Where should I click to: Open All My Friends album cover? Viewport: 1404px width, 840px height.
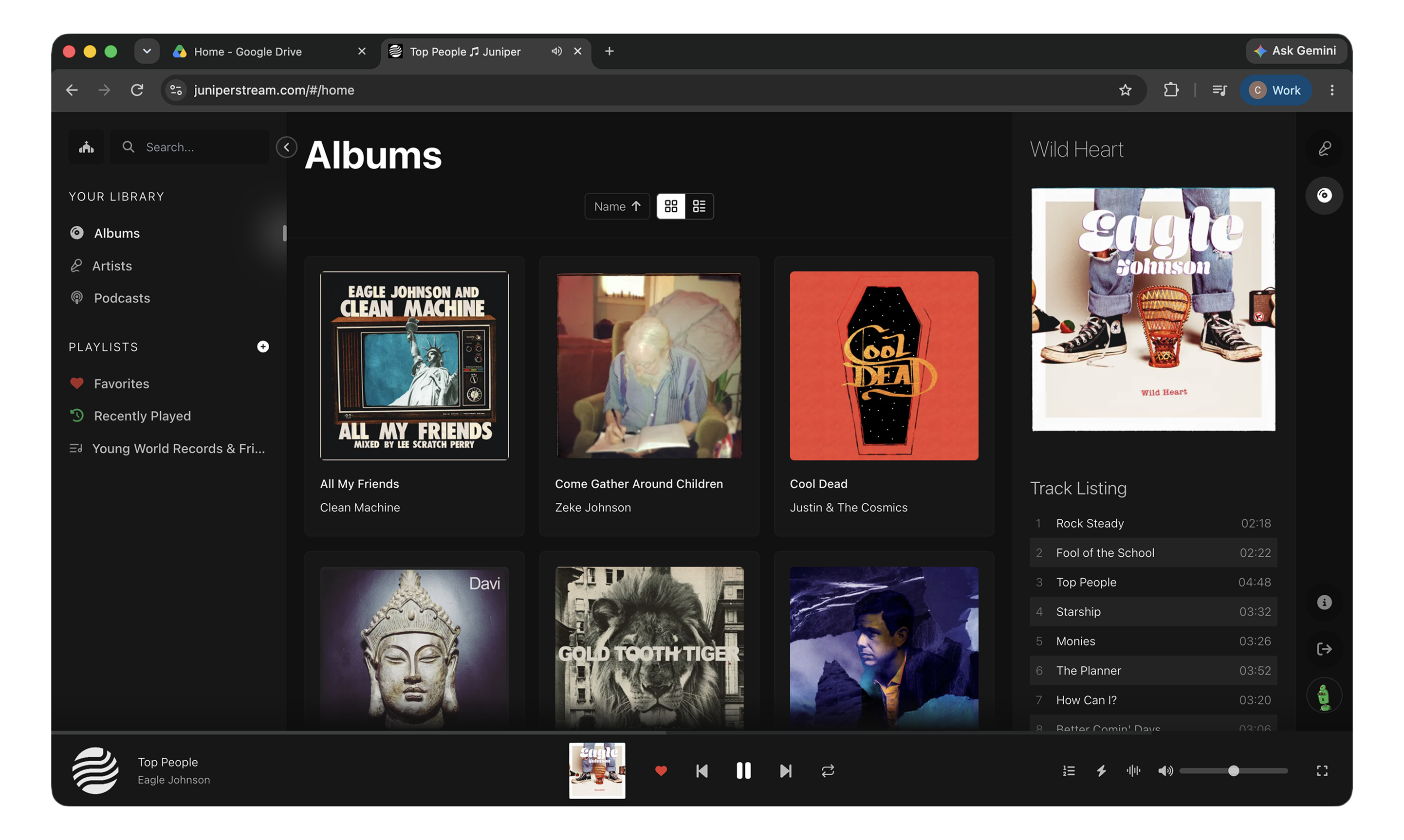[x=414, y=365]
